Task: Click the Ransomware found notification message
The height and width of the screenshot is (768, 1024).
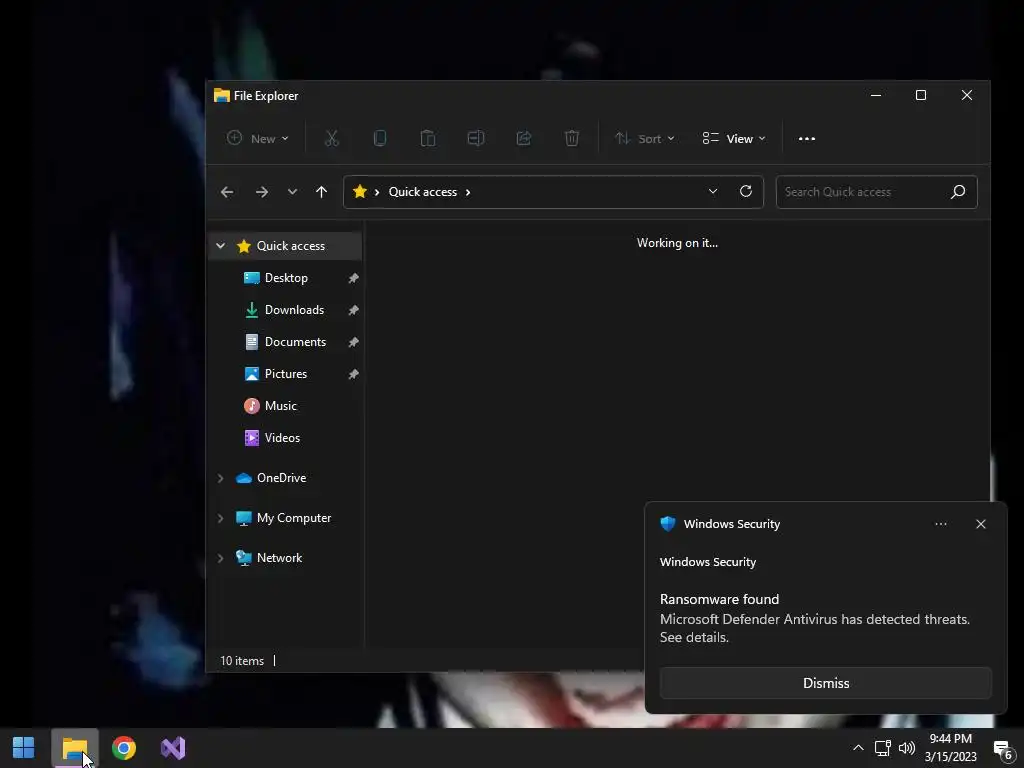Action: [x=814, y=618]
